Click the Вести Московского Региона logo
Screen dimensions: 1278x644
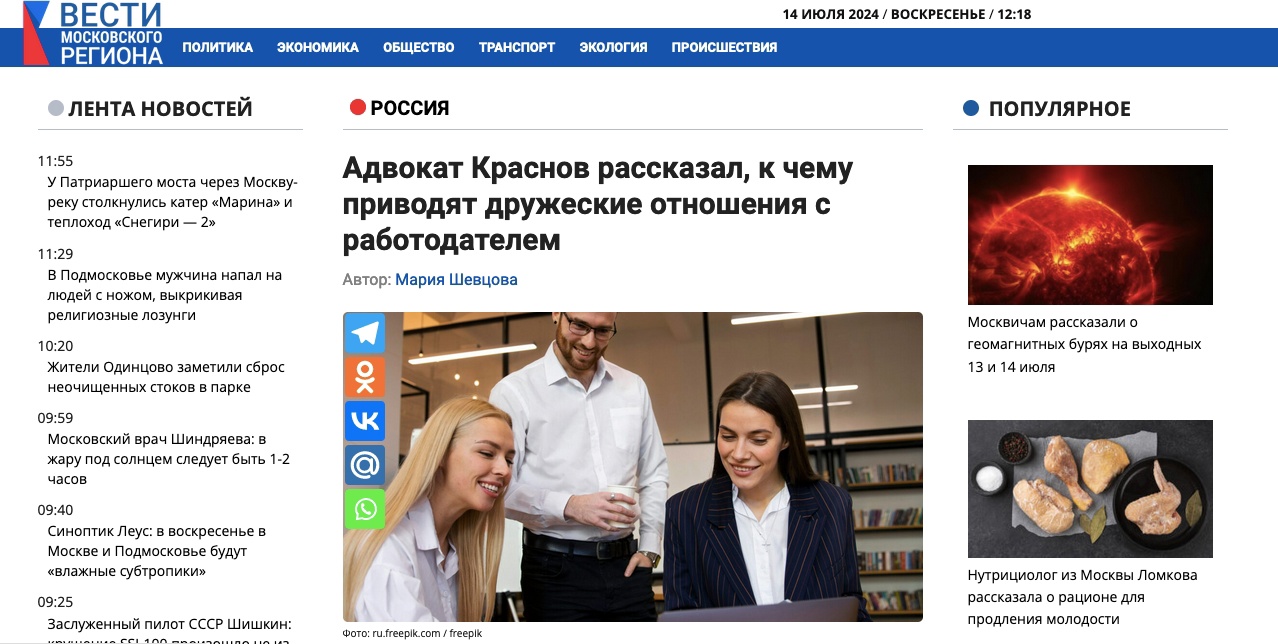[93, 33]
